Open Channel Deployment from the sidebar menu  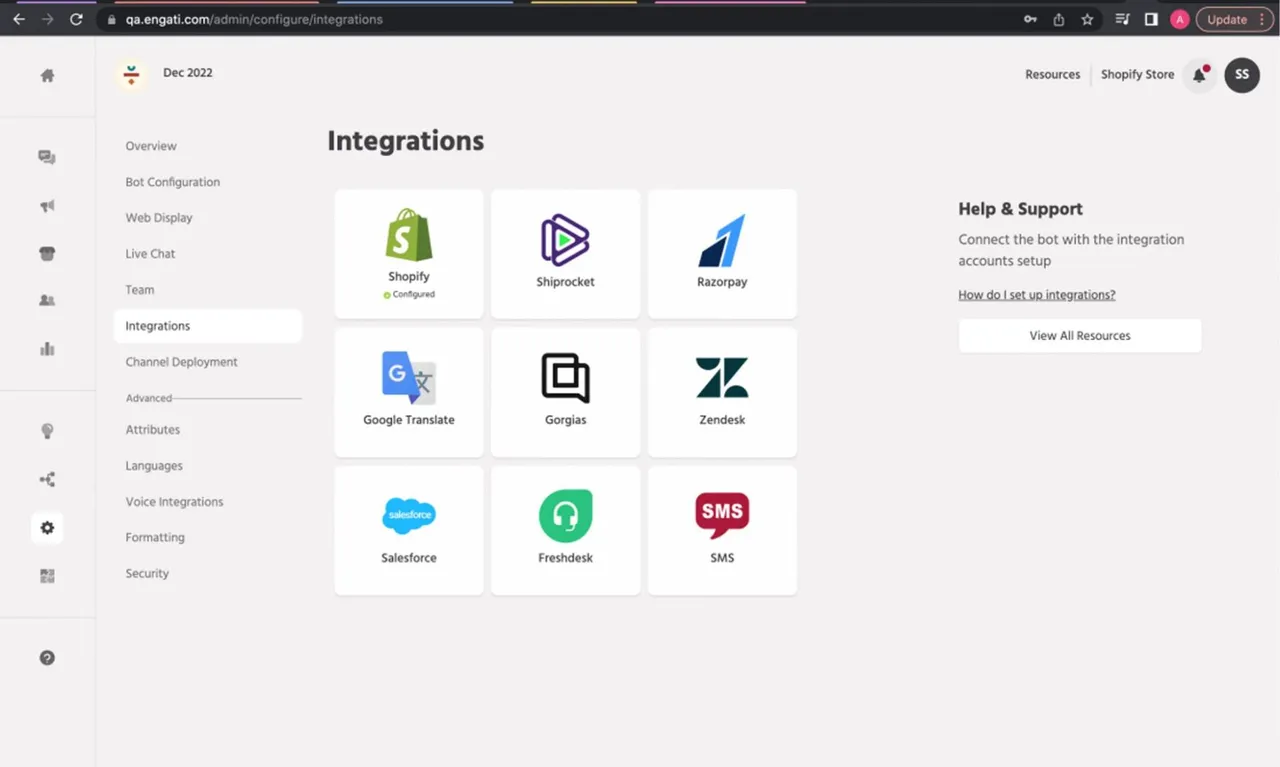(181, 361)
